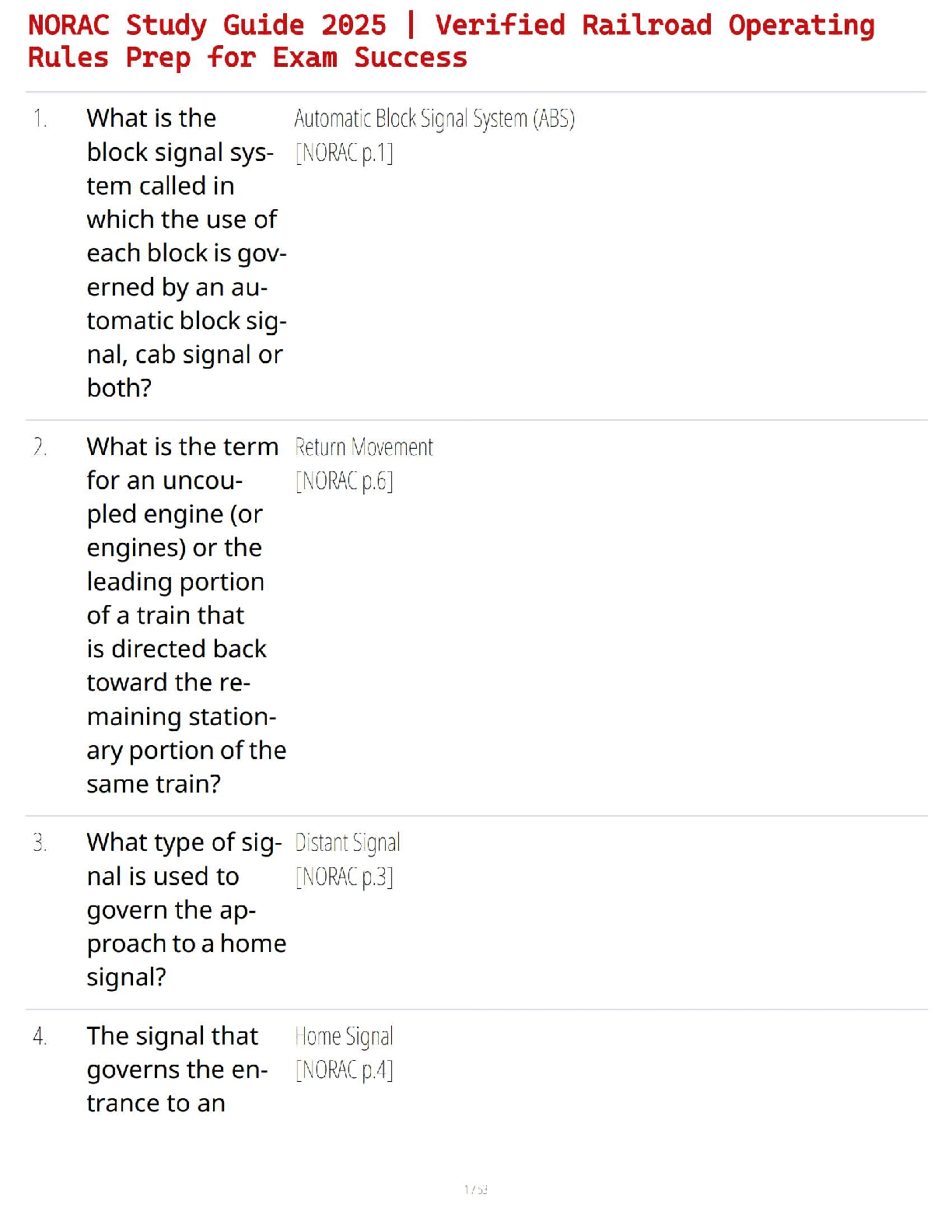The height and width of the screenshot is (1232, 952).
Task: Click the "The signal that governs the entrance" question
Action: point(177,1069)
